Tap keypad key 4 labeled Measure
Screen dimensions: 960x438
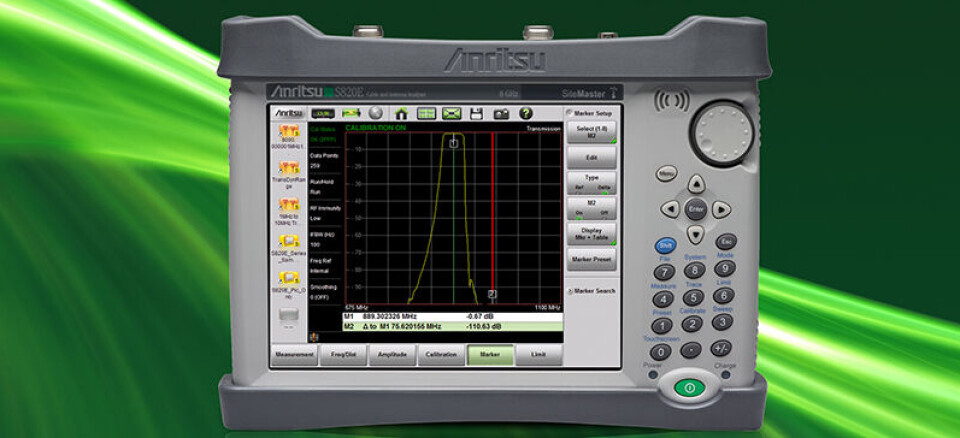pyautogui.click(x=663, y=299)
